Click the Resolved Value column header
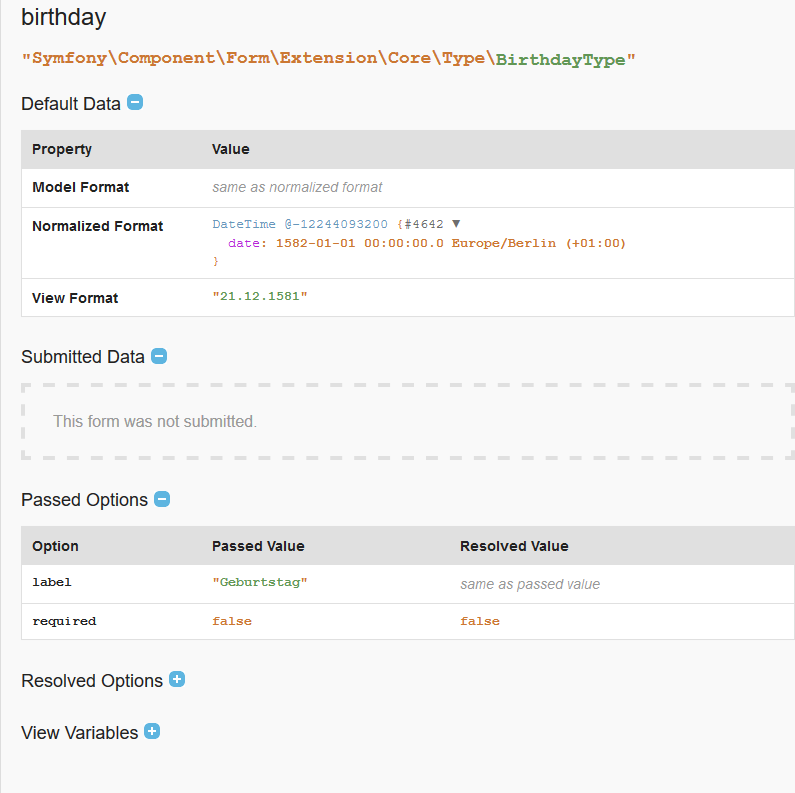 [x=514, y=546]
